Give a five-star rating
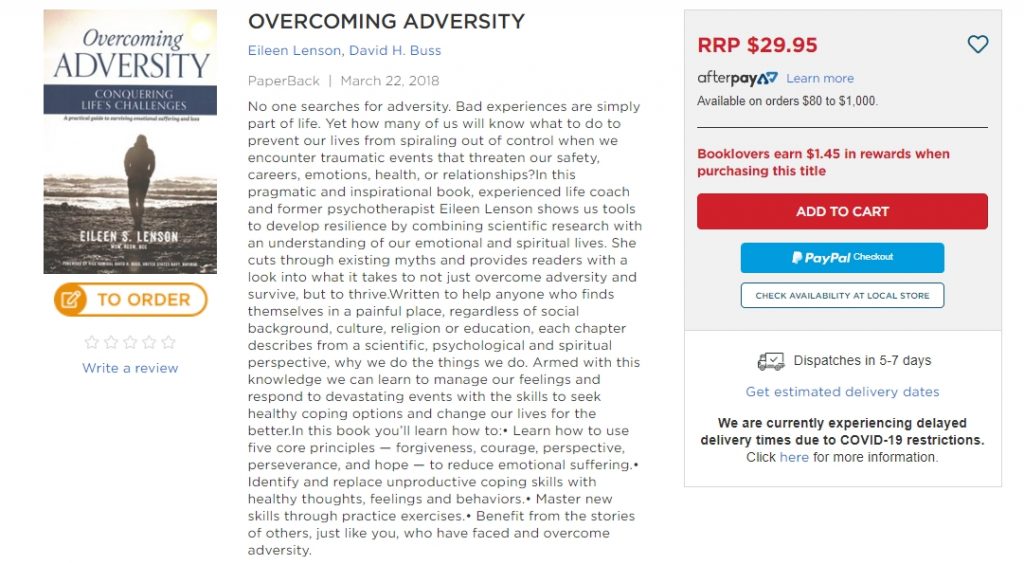1024x565 pixels. point(168,342)
